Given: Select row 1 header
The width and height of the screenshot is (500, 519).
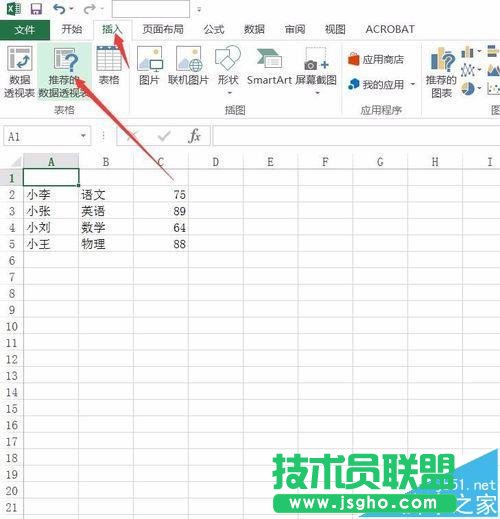Looking at the screenshot, I should (12, 178).
